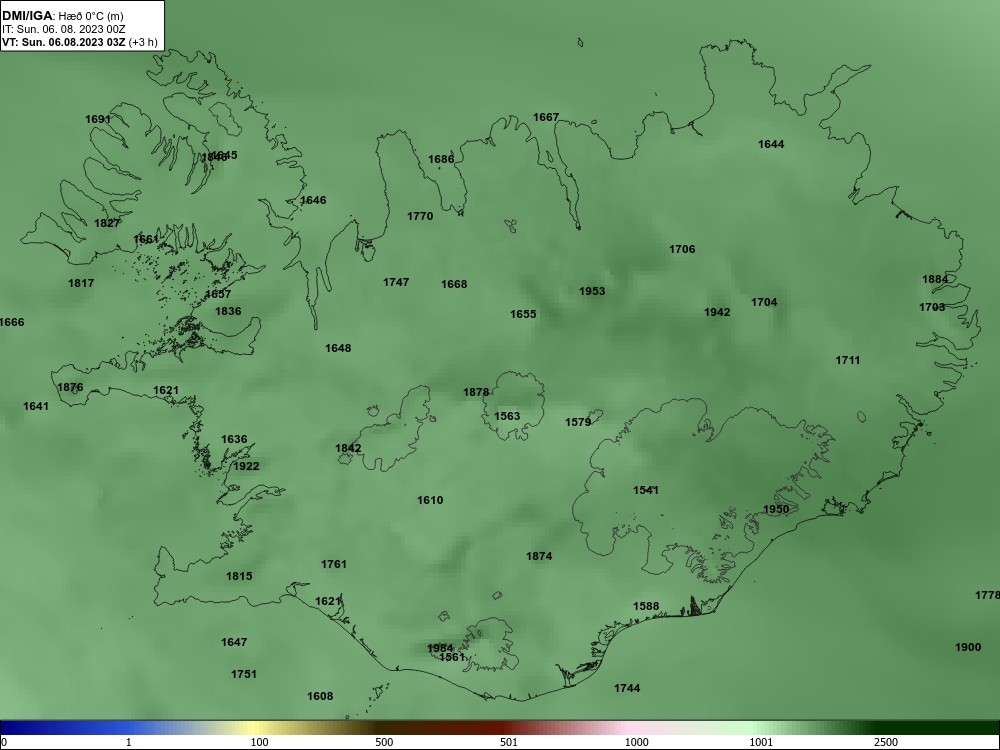Click the 1703 height value
The height and width of the screenshot is (750, 1000).
click(x=932, y=307)
